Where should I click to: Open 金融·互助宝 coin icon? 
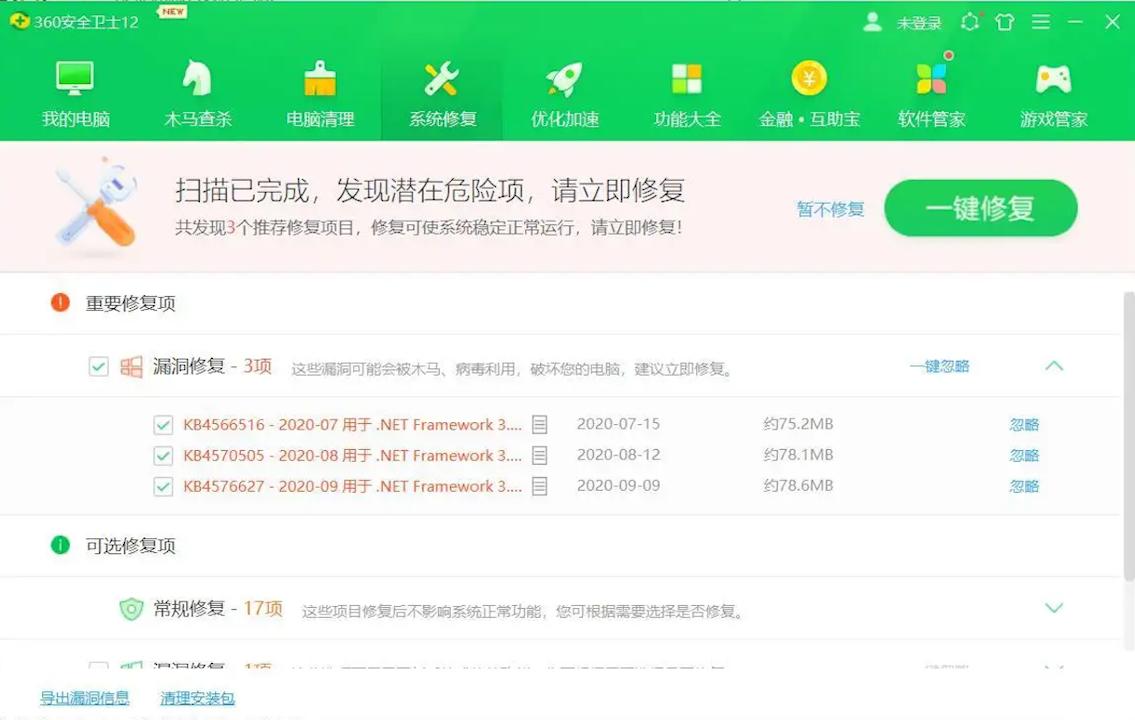pos(809,90)
